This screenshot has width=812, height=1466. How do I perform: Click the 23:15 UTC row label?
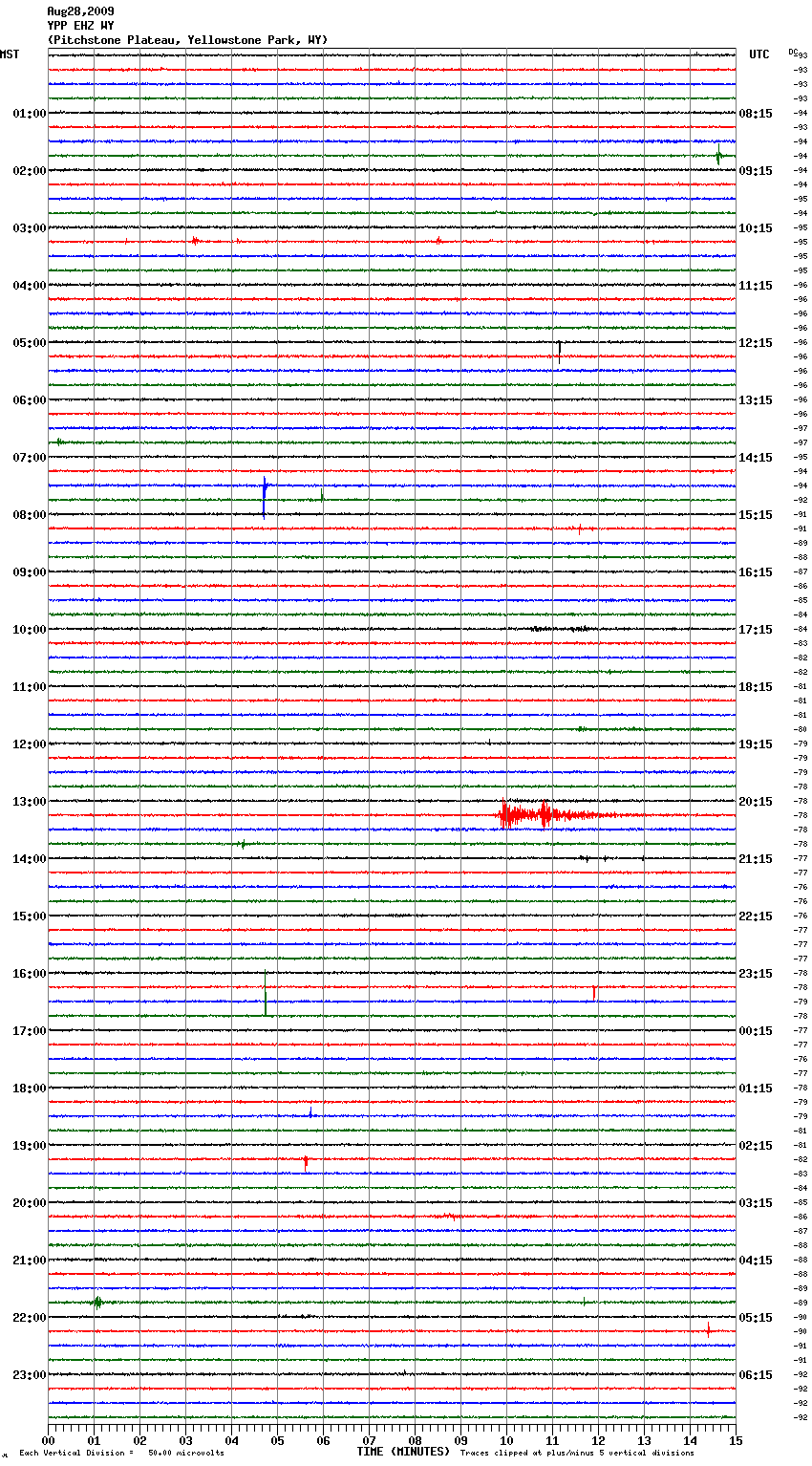pos(756,974)
